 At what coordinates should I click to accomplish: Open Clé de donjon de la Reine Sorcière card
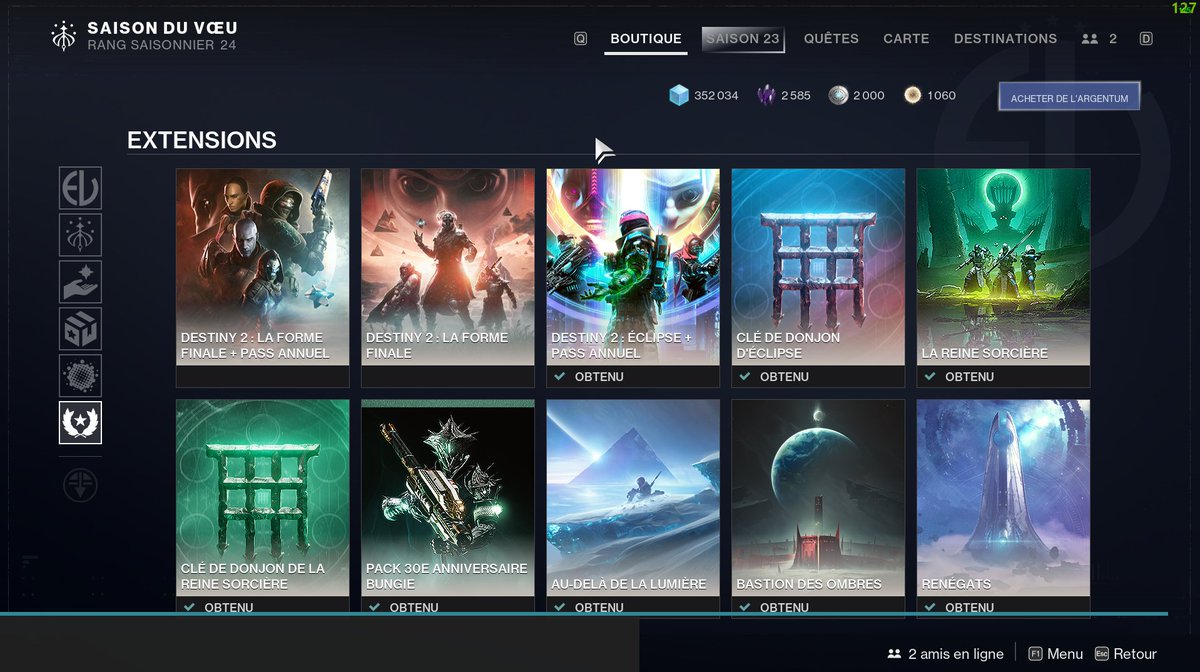coord(263,507)
